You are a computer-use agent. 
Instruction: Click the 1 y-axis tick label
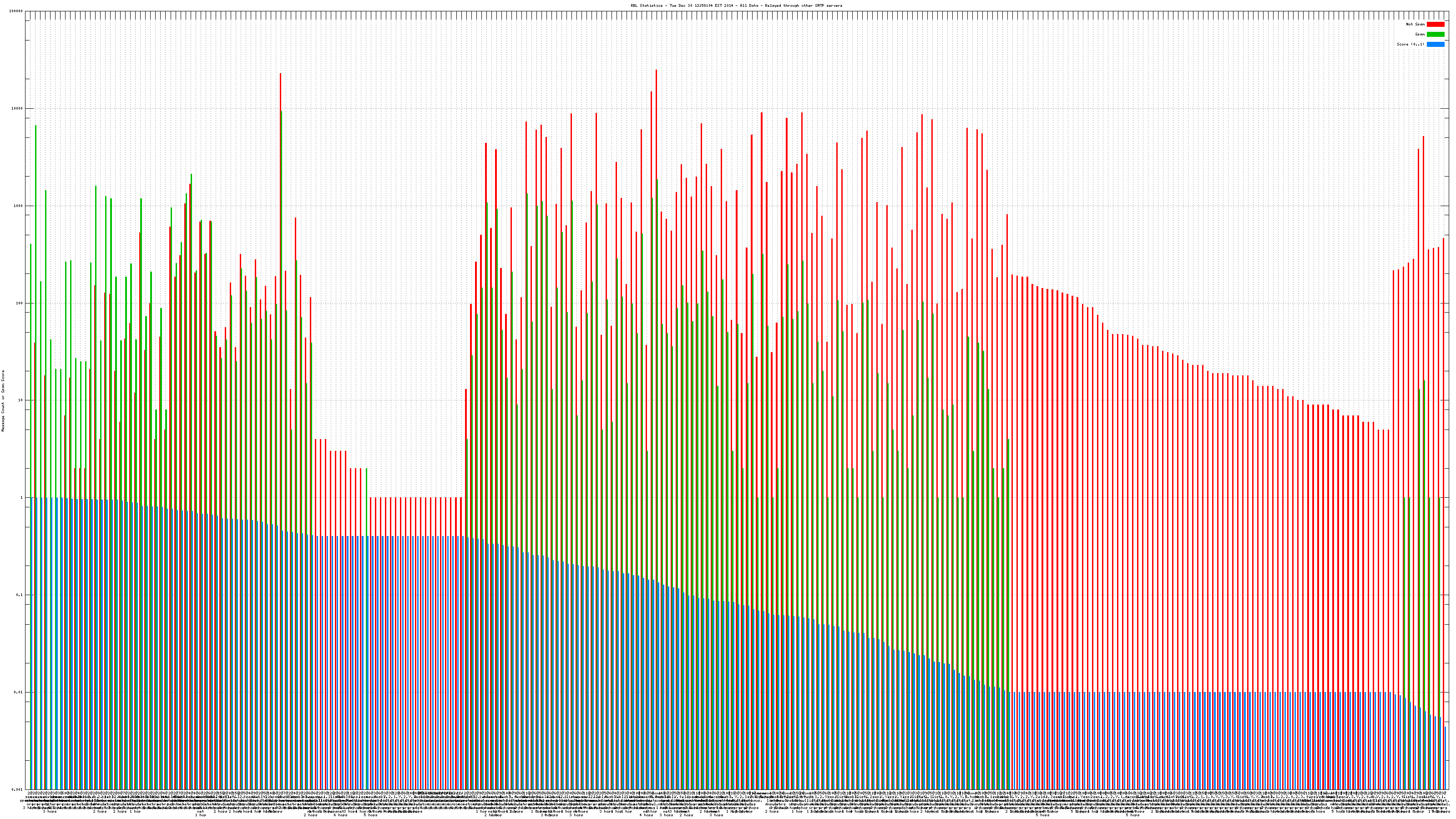[22, 497]
